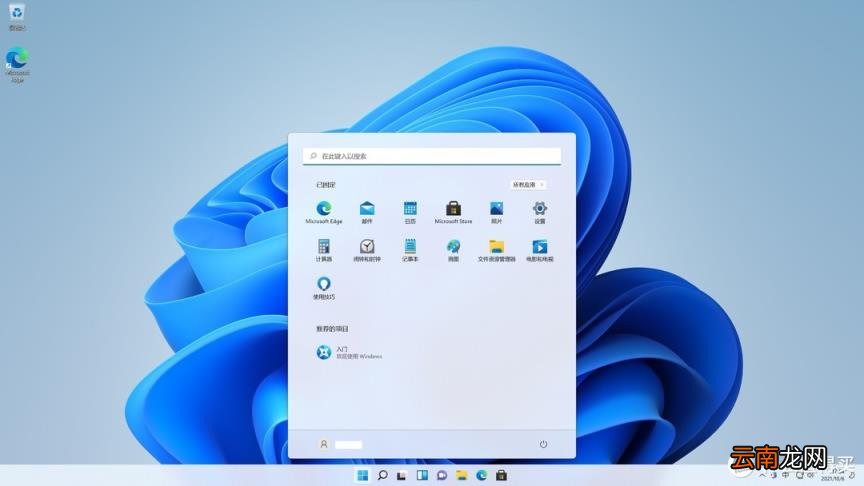Open Search from the taskbar
Image resolution: width=864 pixels, height=486 pixels.
click(382, 475)
